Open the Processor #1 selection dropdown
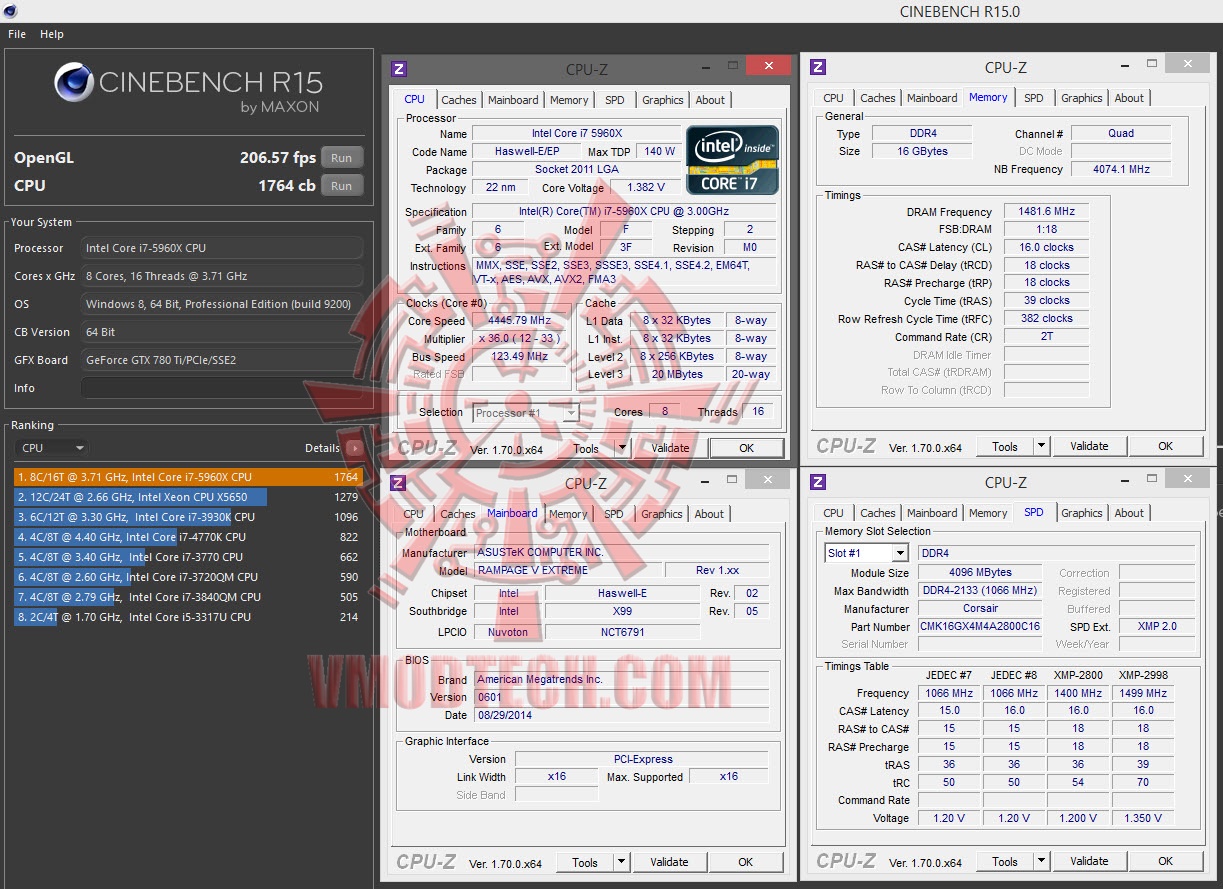This screenshot has width=1223, height=889. click(526, 412)
